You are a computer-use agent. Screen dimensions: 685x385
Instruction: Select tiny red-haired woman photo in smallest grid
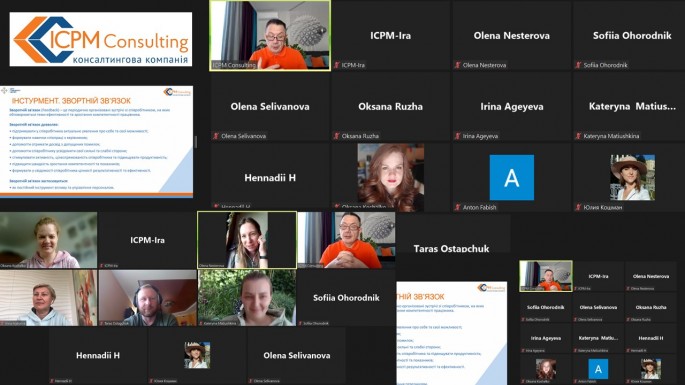[x=546, y=369]
